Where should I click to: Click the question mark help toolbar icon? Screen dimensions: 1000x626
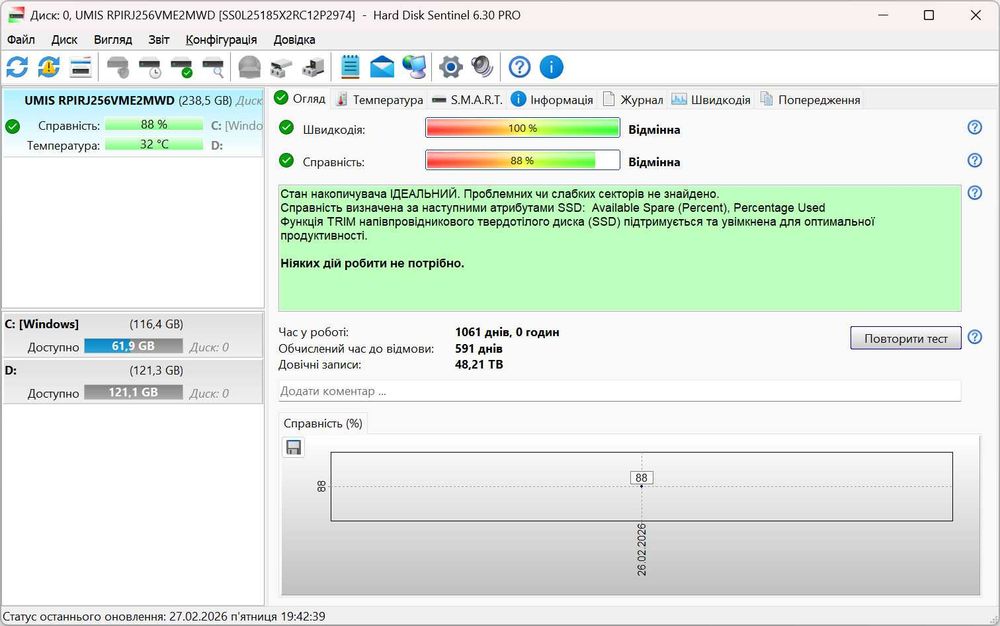pos(520,67)
